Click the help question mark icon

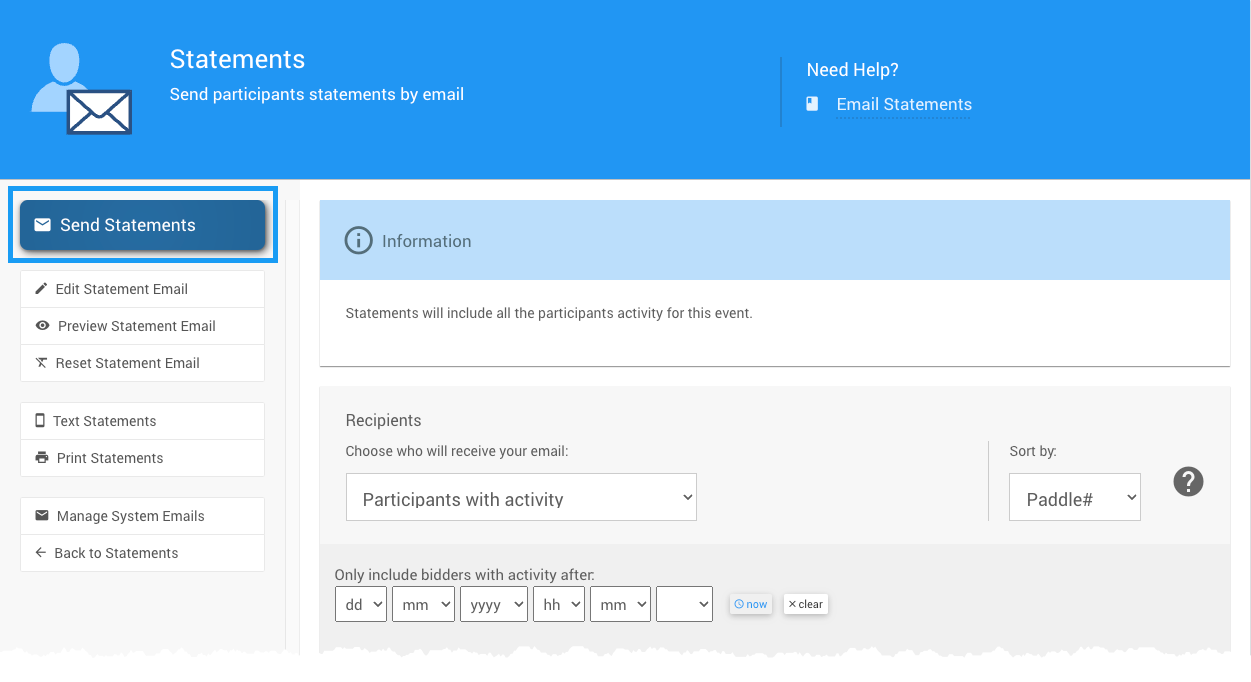1188,482
